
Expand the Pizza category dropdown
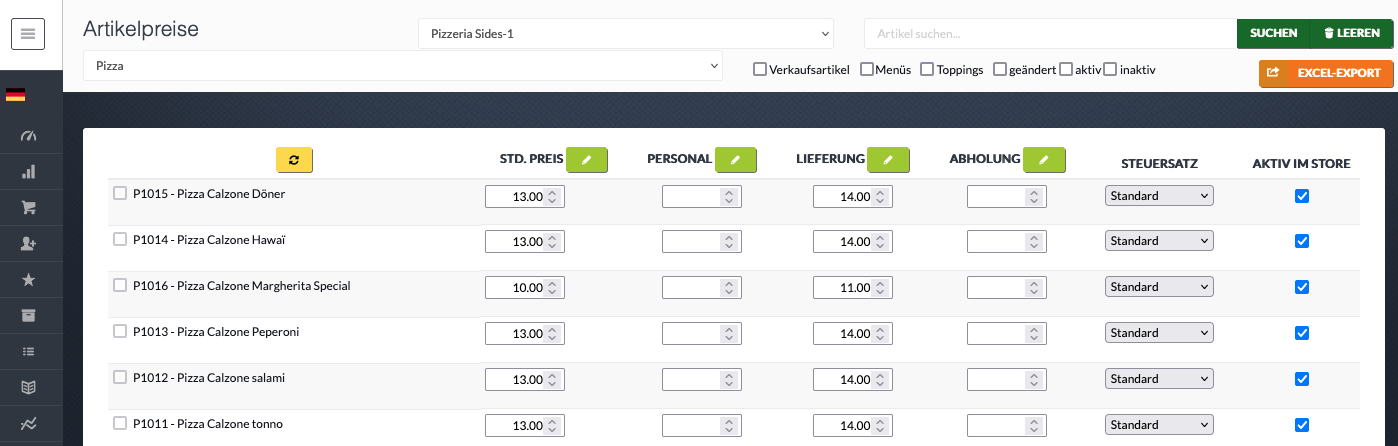point(403,66)
